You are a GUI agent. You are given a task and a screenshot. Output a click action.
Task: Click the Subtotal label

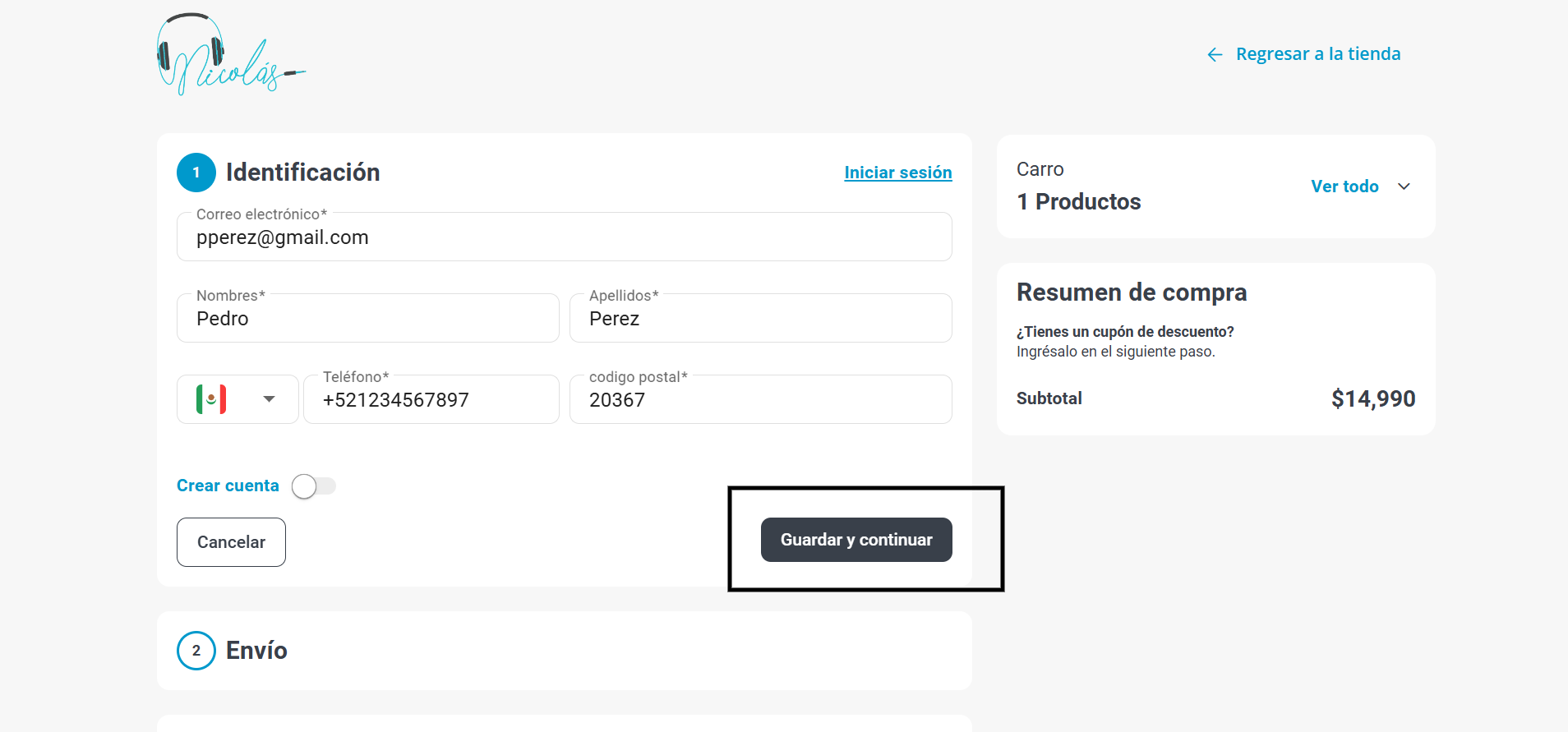1049,398
